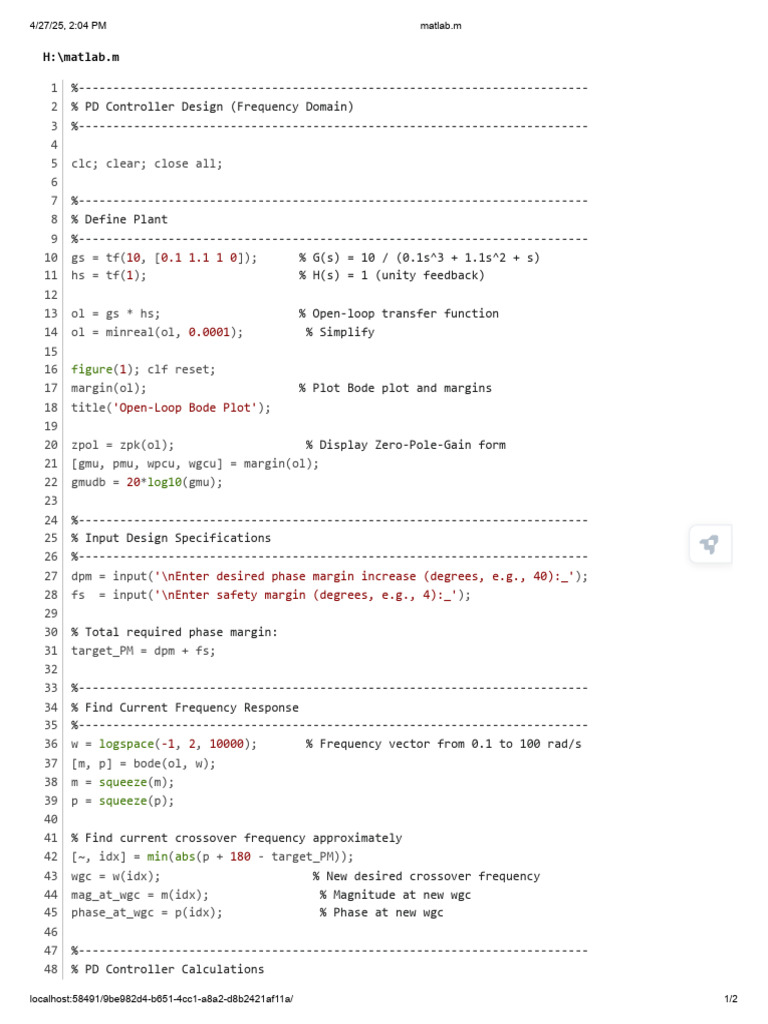Image resolution: width=768 pixels, height=1024 pixels.
Task: Click the line 'clc; clear; close all;'
Action: tap(146, 163)
